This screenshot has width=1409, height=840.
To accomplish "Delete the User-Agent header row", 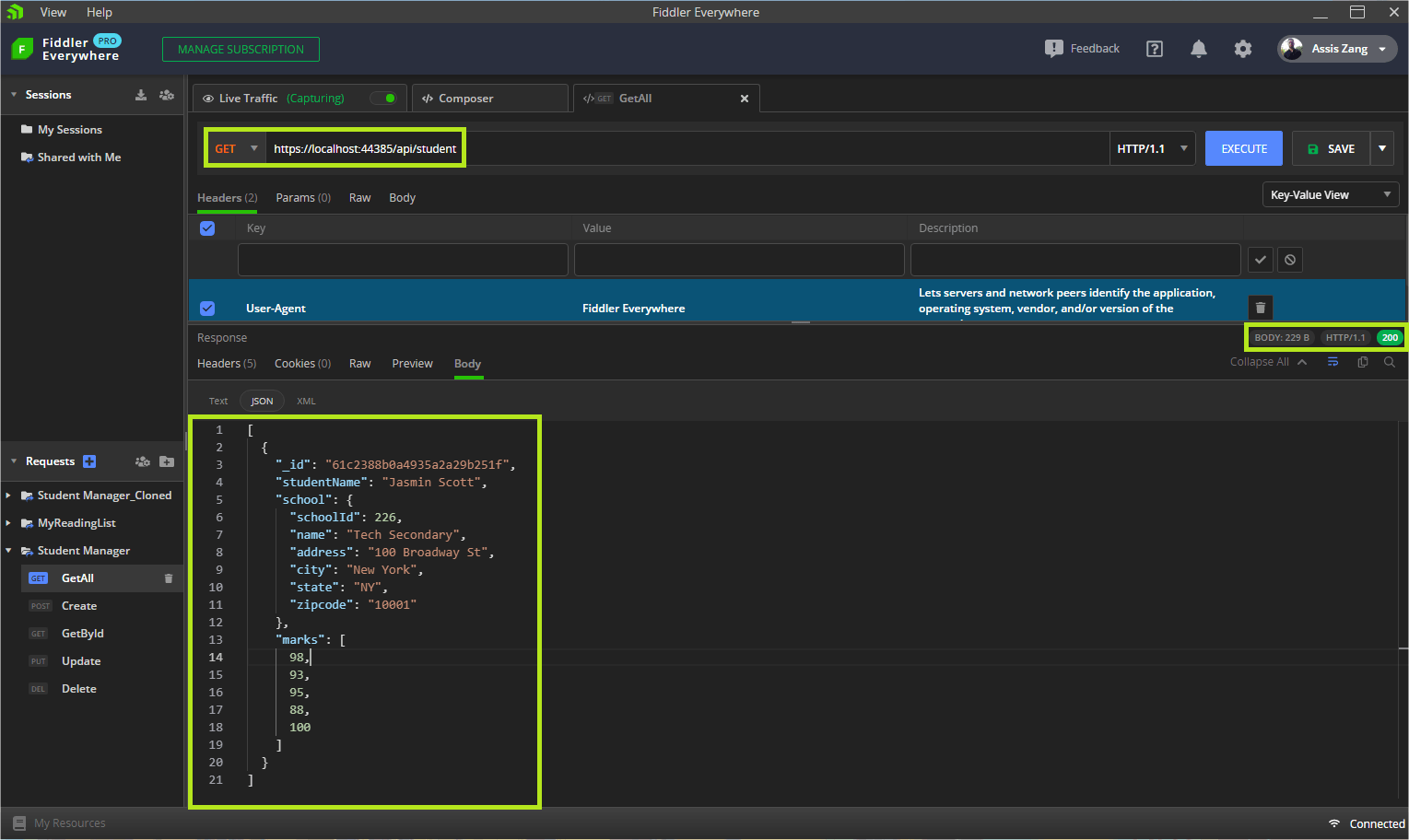I will click(x=1261, y=308).
